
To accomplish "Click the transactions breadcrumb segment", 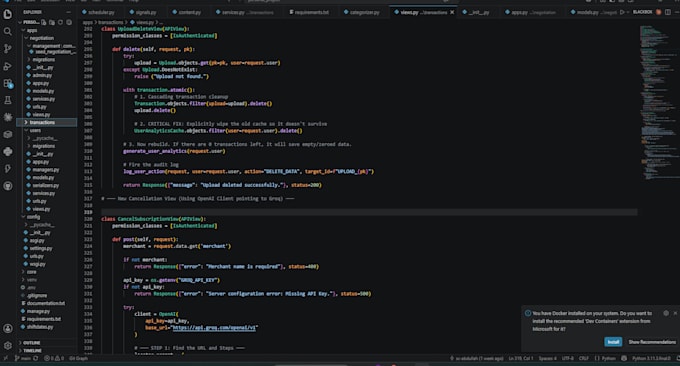I will pyautogui.click(x=111, y=22).
